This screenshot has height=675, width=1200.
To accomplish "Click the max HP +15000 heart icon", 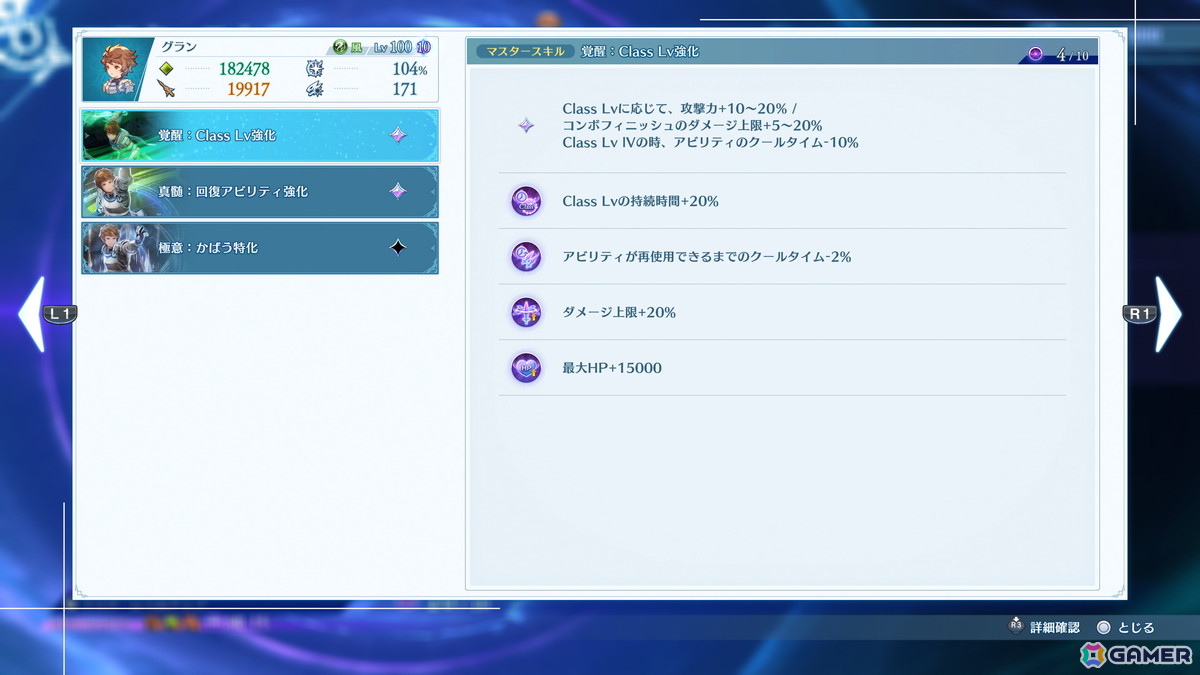I will [x=526, y=368].
